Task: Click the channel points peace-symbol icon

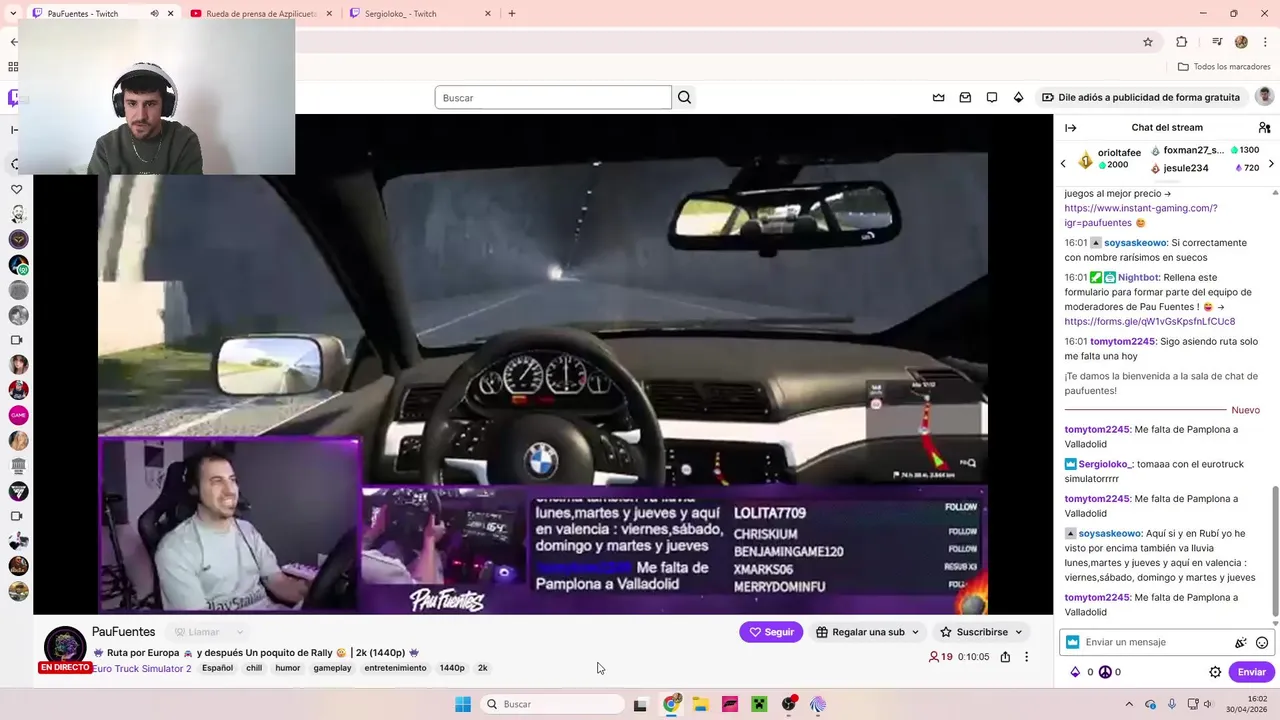Action: [1105, 672]
